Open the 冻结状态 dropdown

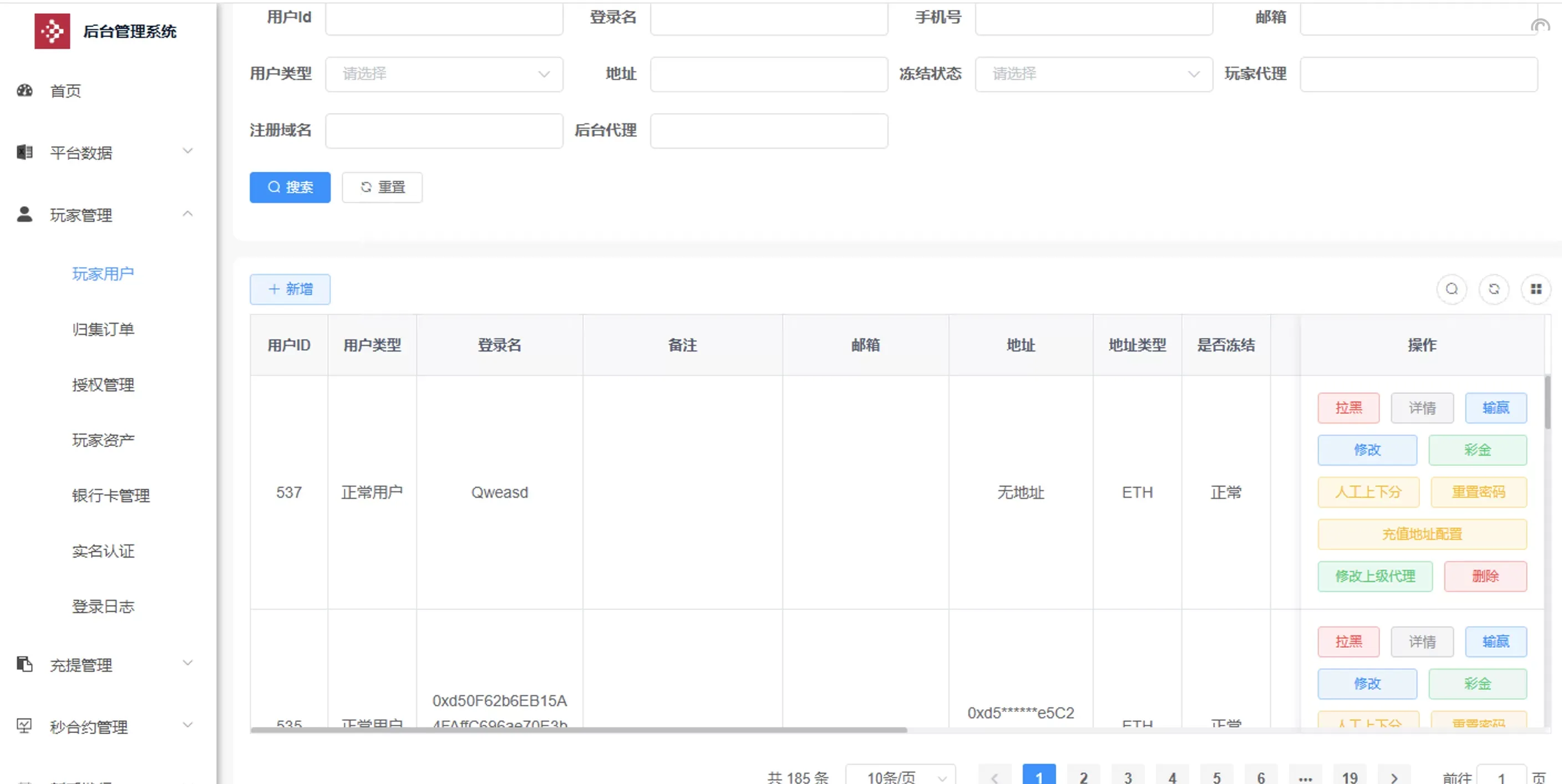pyautogui.click(x=1093, y=74)
